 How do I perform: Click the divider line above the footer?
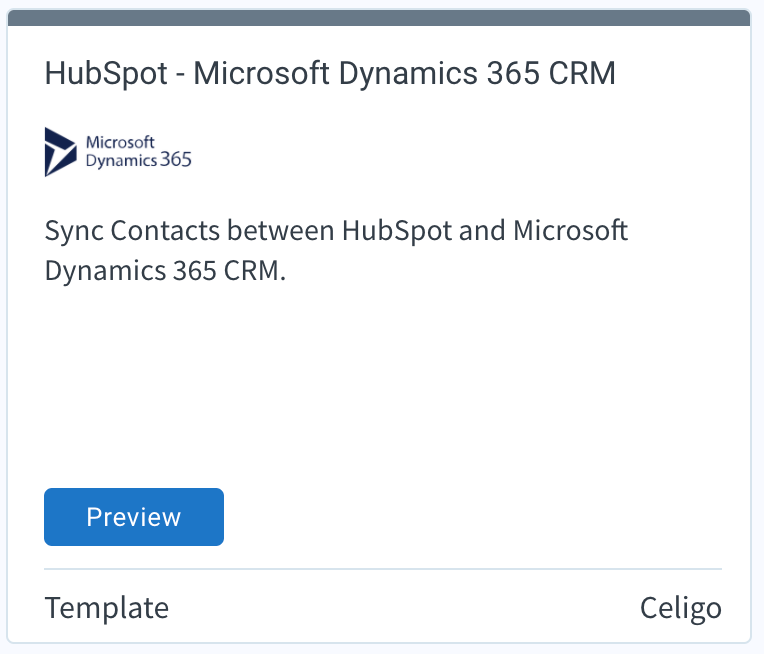[382, 569]
